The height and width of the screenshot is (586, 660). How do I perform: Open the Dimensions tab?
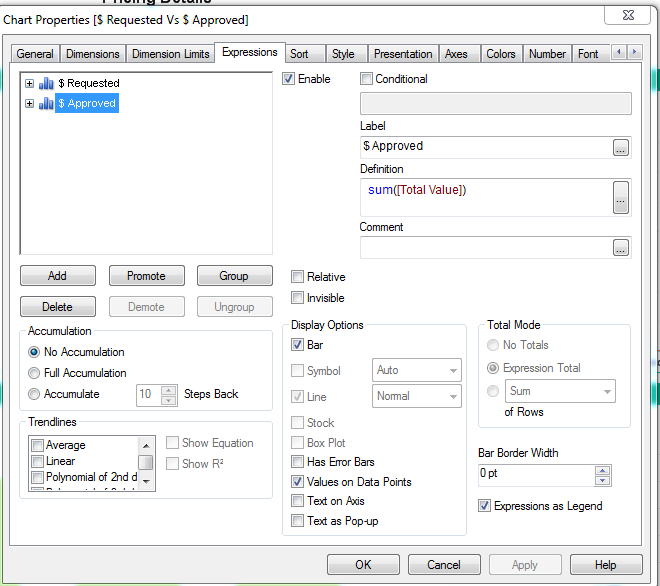point(93,54)
